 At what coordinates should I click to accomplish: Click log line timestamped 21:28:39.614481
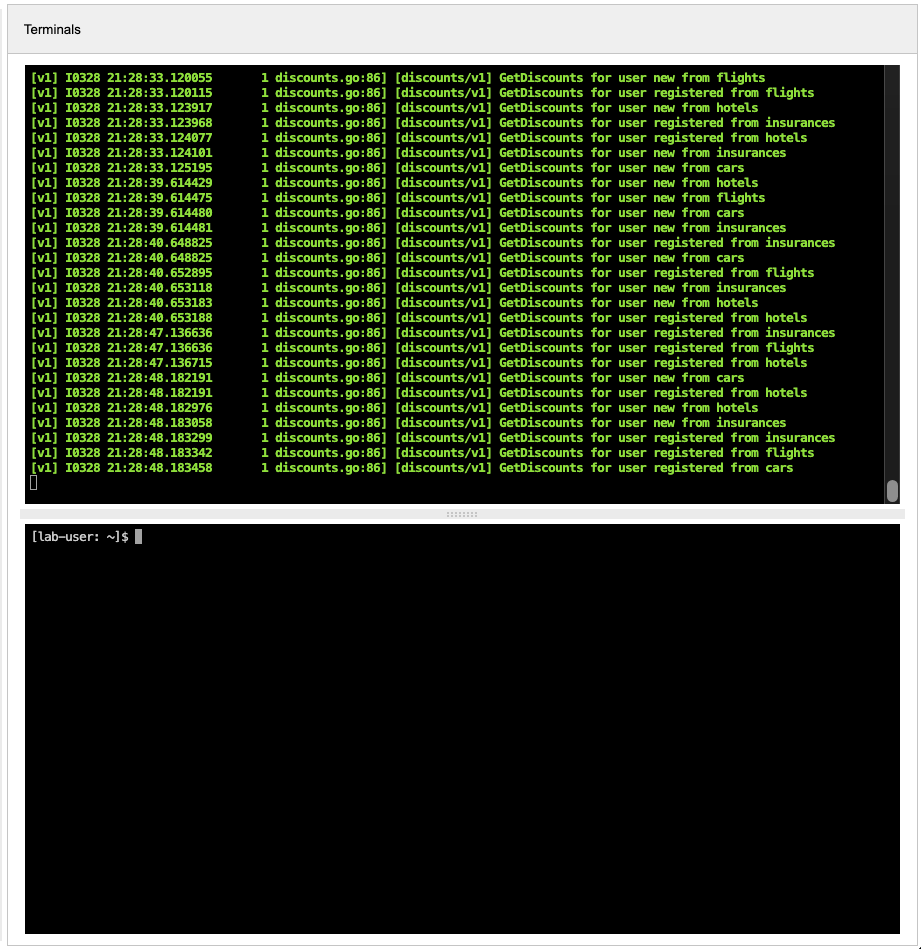pyautogui.click(x=408, y=228)
